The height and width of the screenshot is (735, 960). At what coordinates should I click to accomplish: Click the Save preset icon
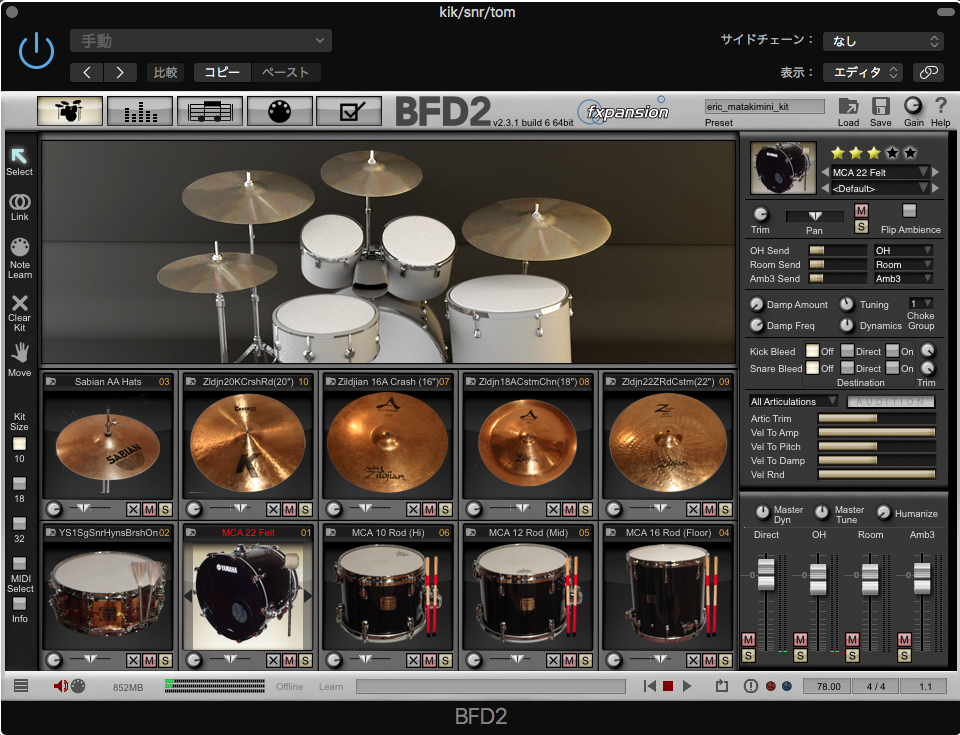click(881, 107)
